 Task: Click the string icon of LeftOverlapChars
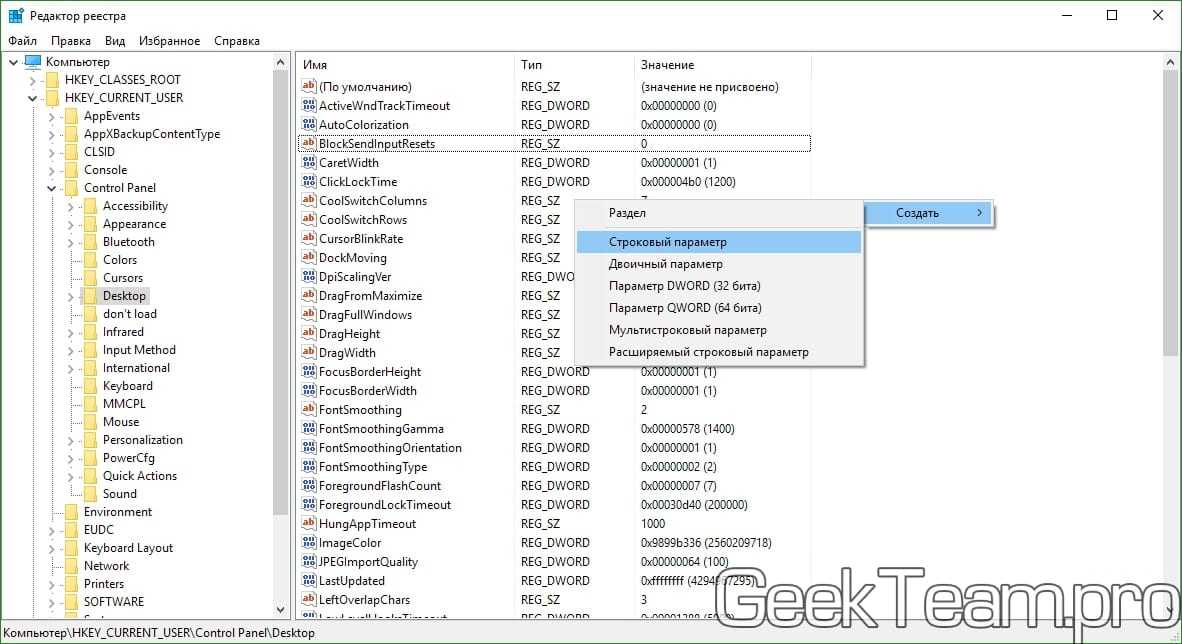pyautogui.click(x=308, y=600)
